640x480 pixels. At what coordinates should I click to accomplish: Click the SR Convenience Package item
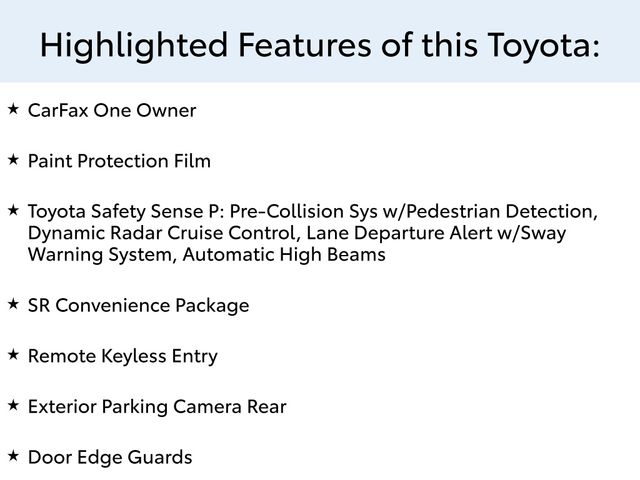click(x=138, y=305)
